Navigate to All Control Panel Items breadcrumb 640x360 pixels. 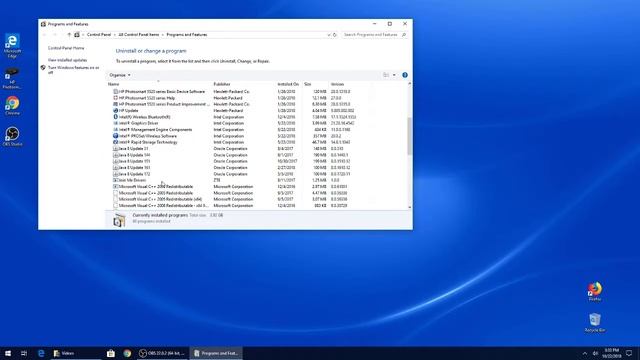coord(139,35)
